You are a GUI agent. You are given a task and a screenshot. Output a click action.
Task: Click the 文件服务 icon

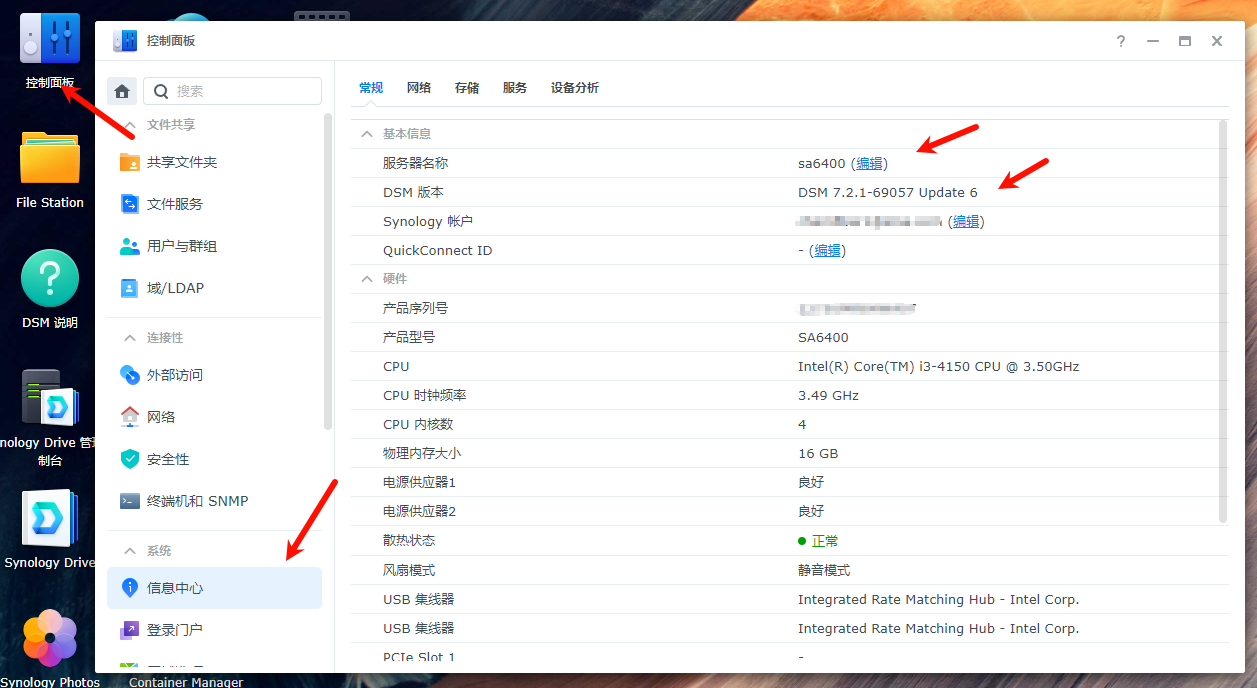(x=130, y=204)
